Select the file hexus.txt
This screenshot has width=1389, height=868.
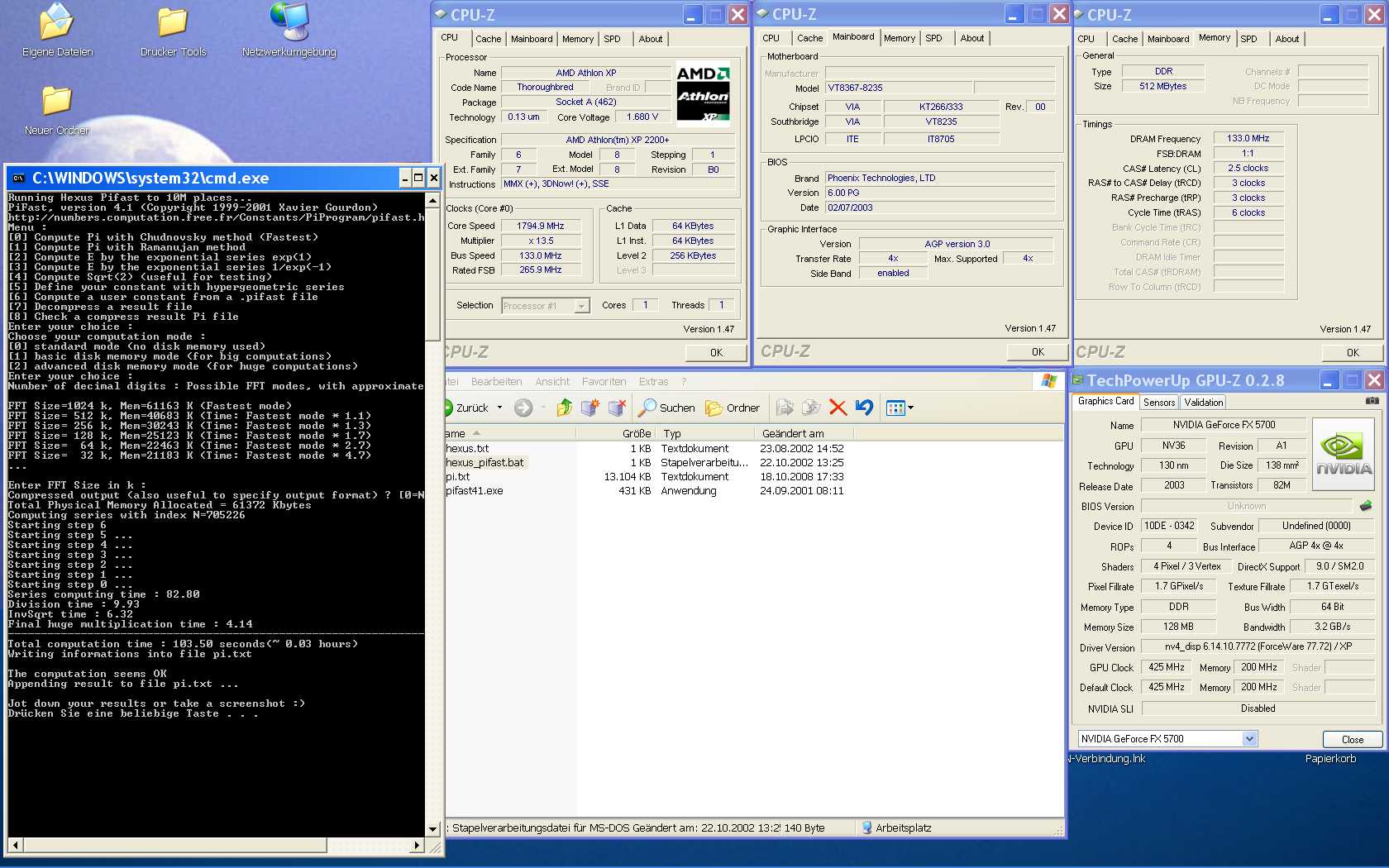[468, 449]
